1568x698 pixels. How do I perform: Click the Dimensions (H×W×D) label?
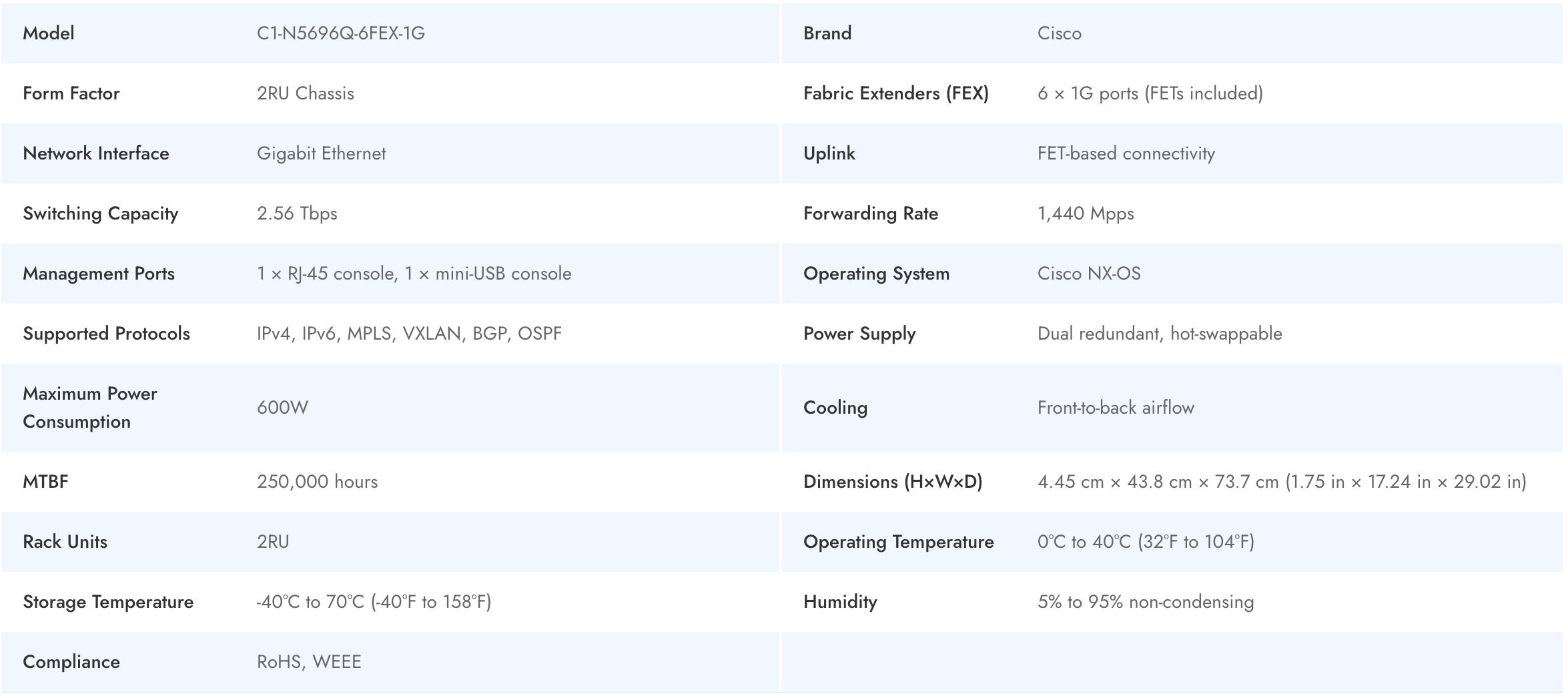(x=892, y=482)
